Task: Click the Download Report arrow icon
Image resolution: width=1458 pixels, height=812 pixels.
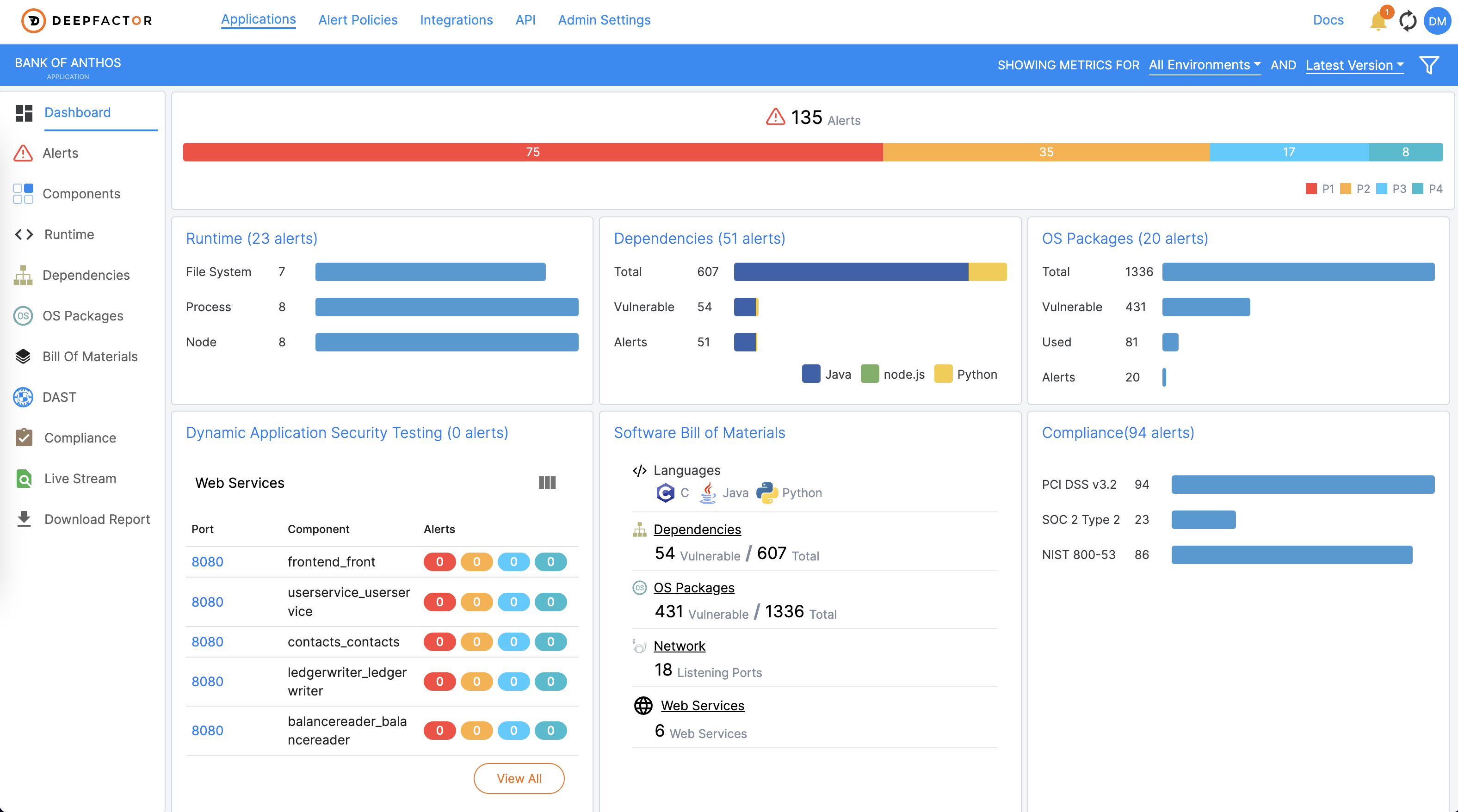Action: 24,519
